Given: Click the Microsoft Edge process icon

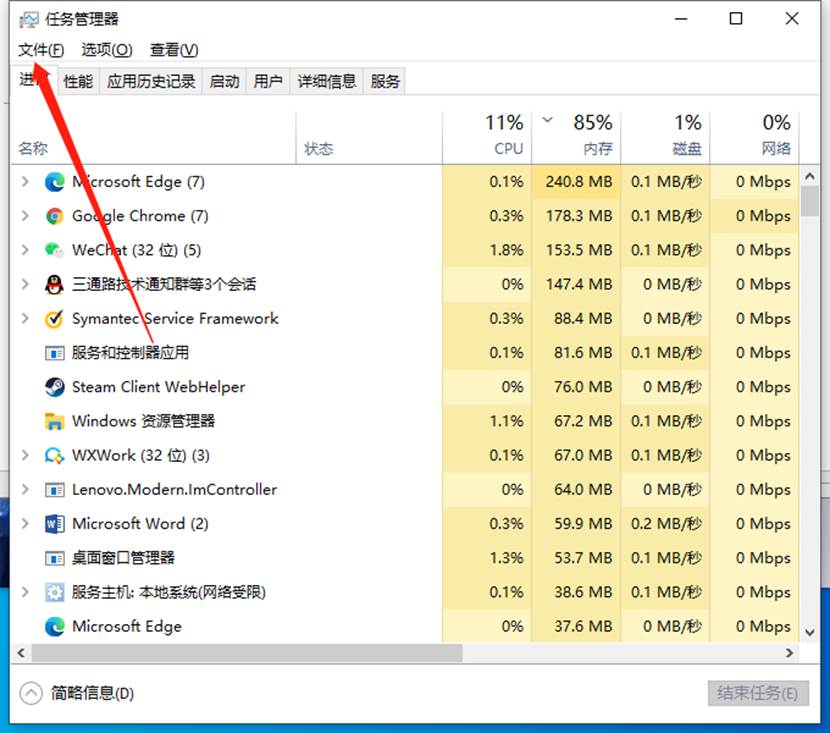Looking at the screenshot, I should tap(55, 182).
